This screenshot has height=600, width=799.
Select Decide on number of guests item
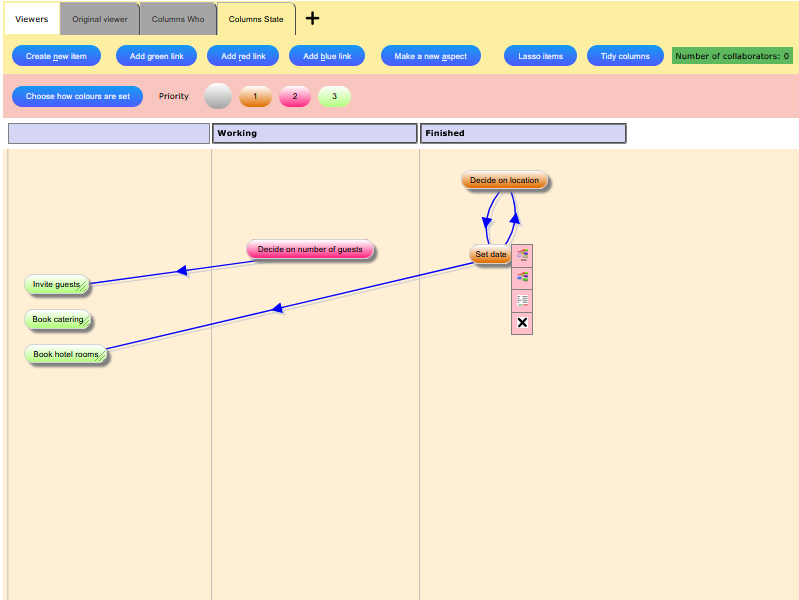(x=310, y=249)
